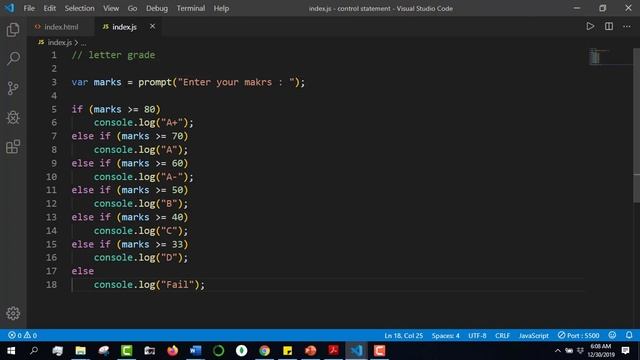Click the "if (marks >= 80)" condition

[x=116, y=109]
